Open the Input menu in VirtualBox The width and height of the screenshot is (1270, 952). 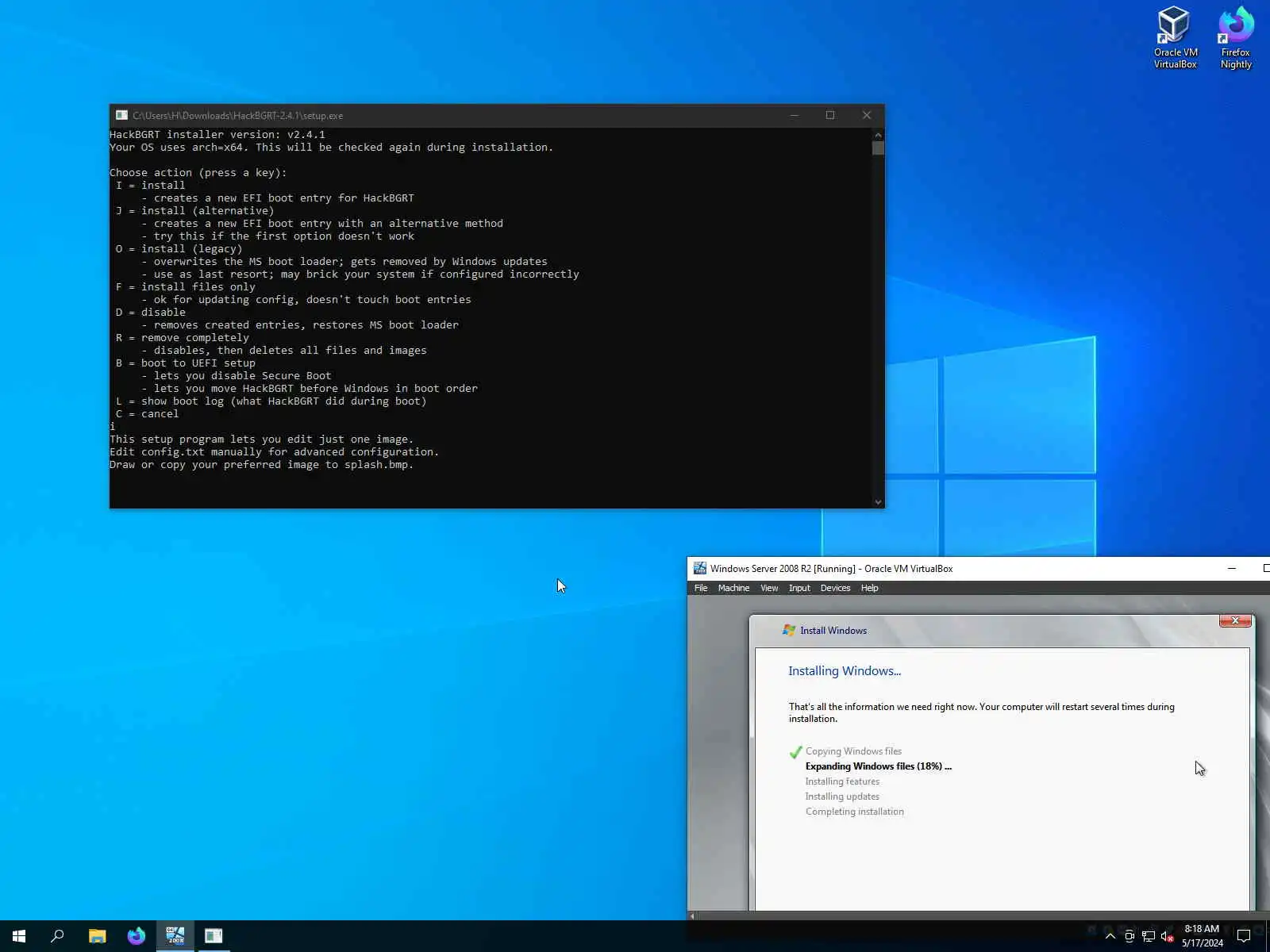799,588
